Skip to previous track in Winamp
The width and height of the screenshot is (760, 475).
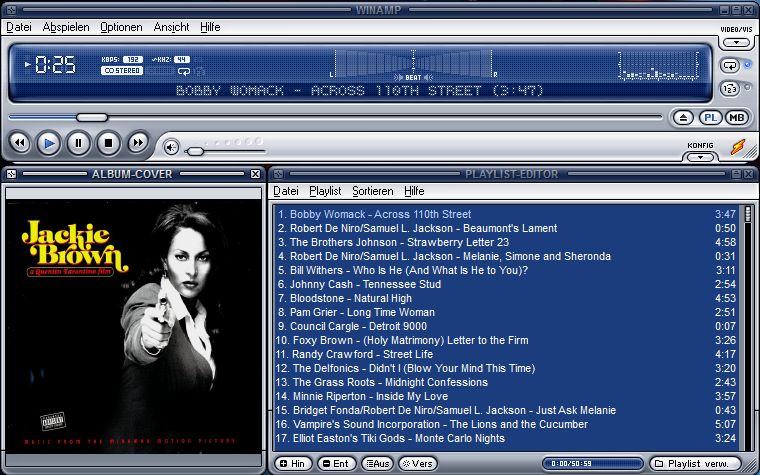pos(20,143)
